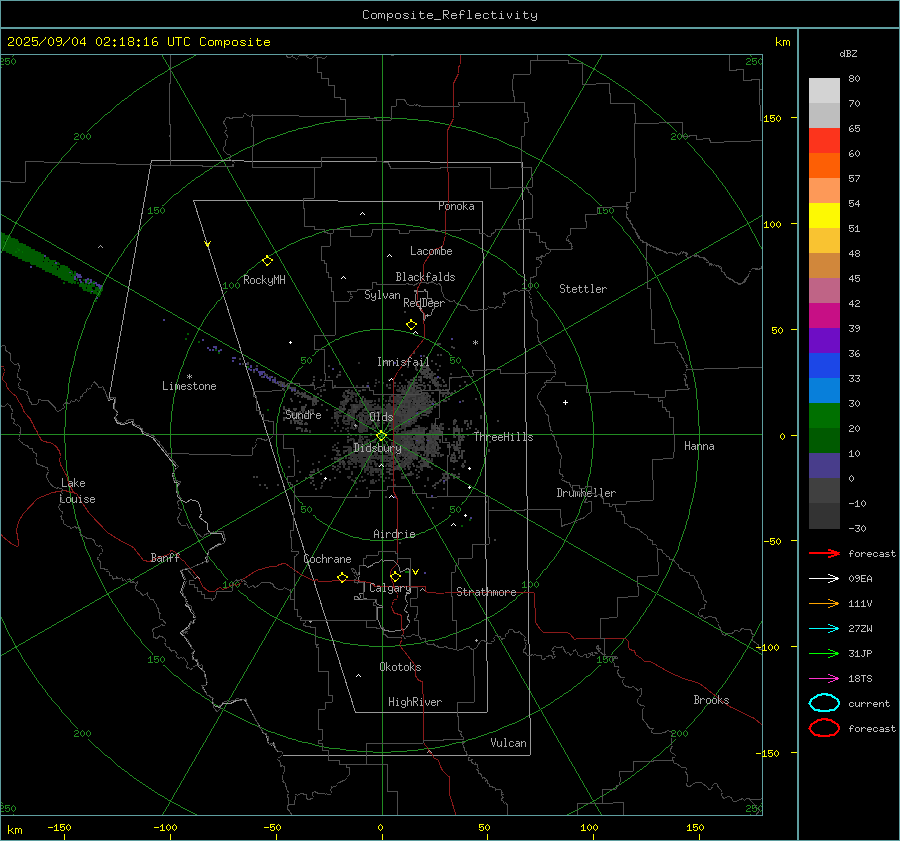Screen dimensions: 900x841
Task: Click the Drumheller city label
Action: (586, 493)
